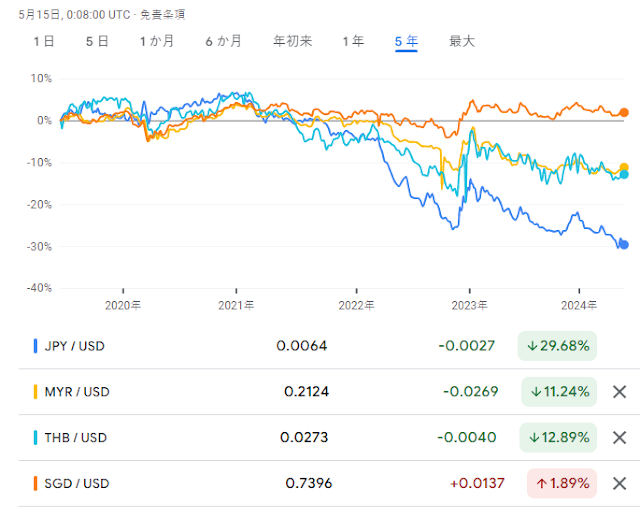Select the 5年 range tab

tap(406, 42)
